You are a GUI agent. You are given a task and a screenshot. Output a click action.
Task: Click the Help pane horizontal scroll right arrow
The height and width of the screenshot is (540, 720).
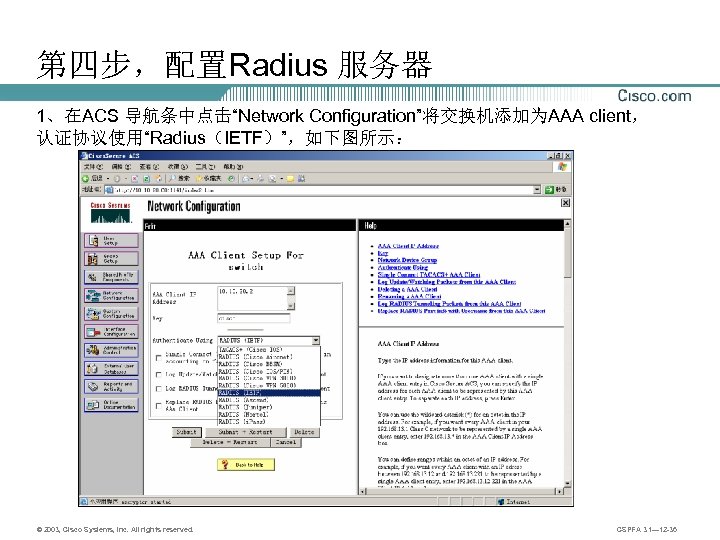559,491
